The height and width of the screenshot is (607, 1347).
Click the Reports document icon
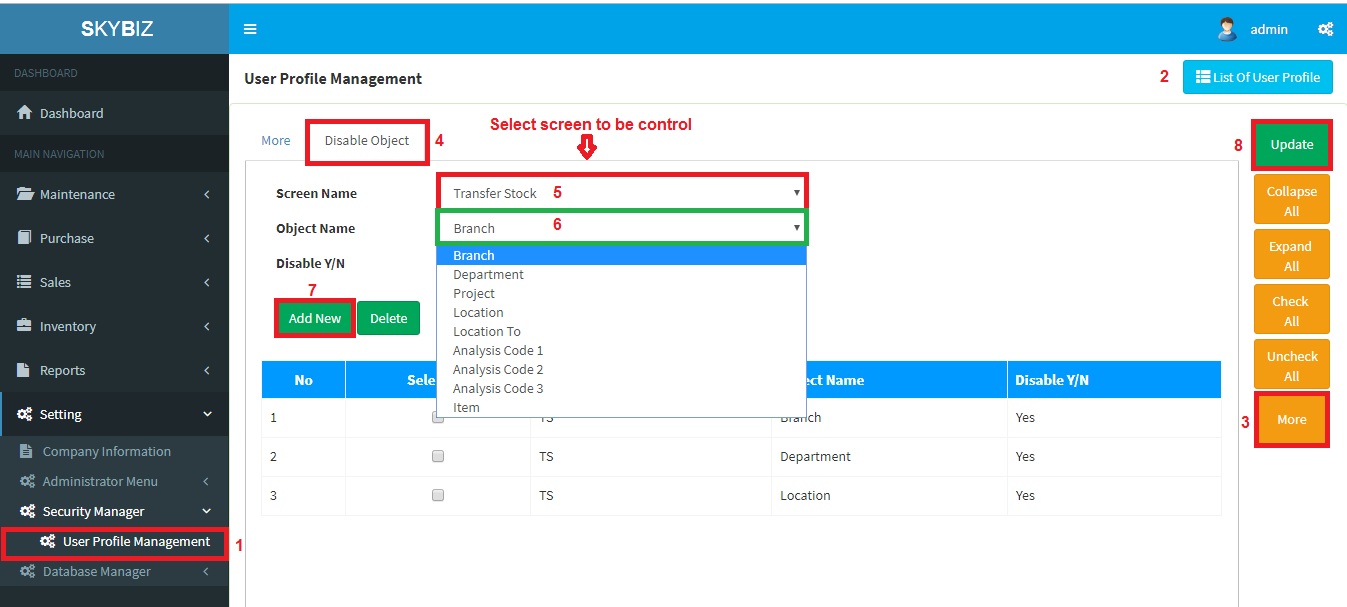25,370
